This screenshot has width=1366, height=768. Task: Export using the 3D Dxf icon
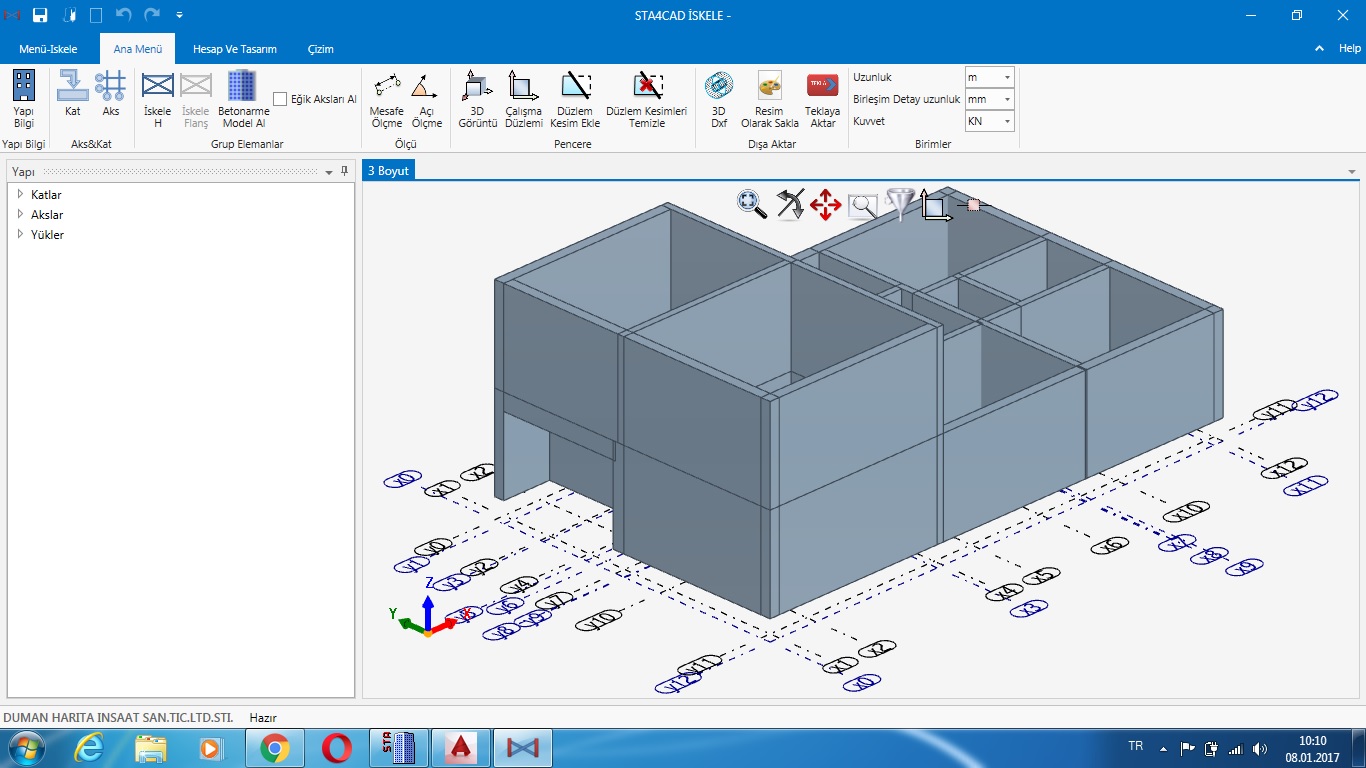(718, 98)
